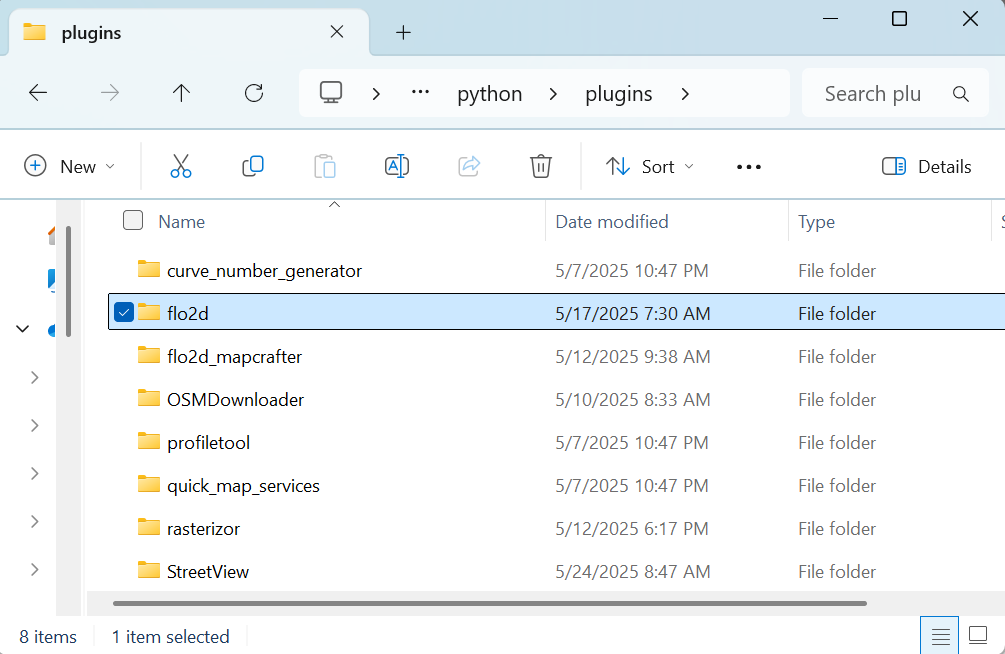This screenshot has width=1005, height=654.
Task: Refresh the current folder view
Action: 254,93
